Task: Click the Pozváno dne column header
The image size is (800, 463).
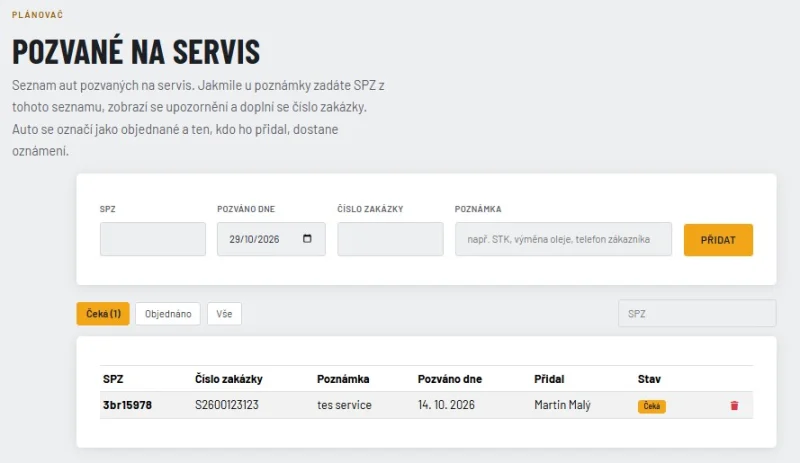Action: tap(449, 379)
